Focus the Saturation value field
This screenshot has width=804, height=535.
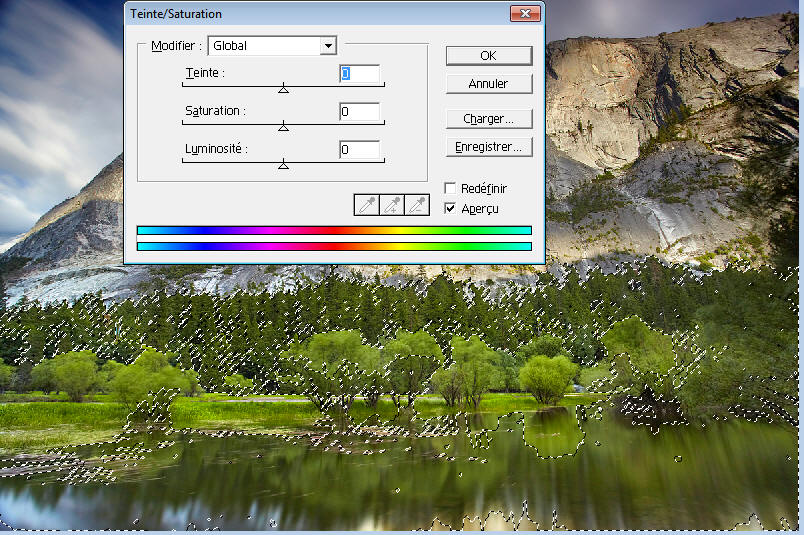pos(359,112)
